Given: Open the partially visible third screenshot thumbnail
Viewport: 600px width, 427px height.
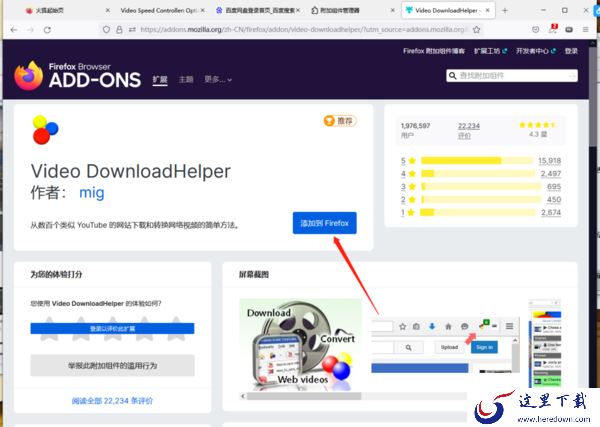Looking at the screenshot, I should point(545,344).
